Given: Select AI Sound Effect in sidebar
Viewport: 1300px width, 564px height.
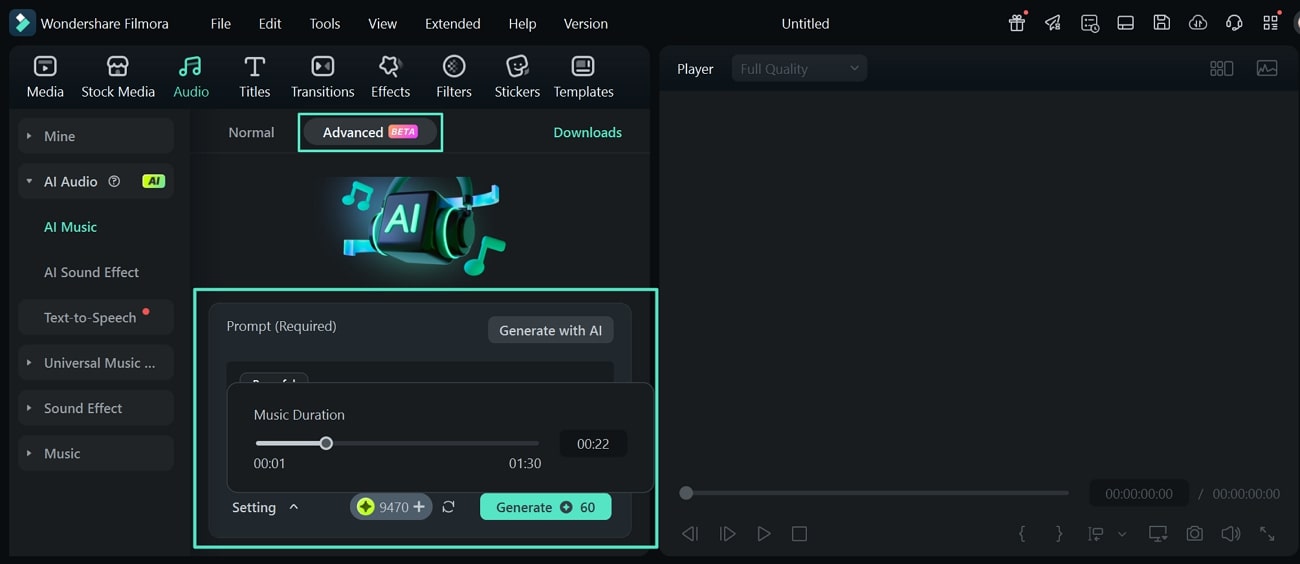Looking at the screenshot, I should (91, 272).
